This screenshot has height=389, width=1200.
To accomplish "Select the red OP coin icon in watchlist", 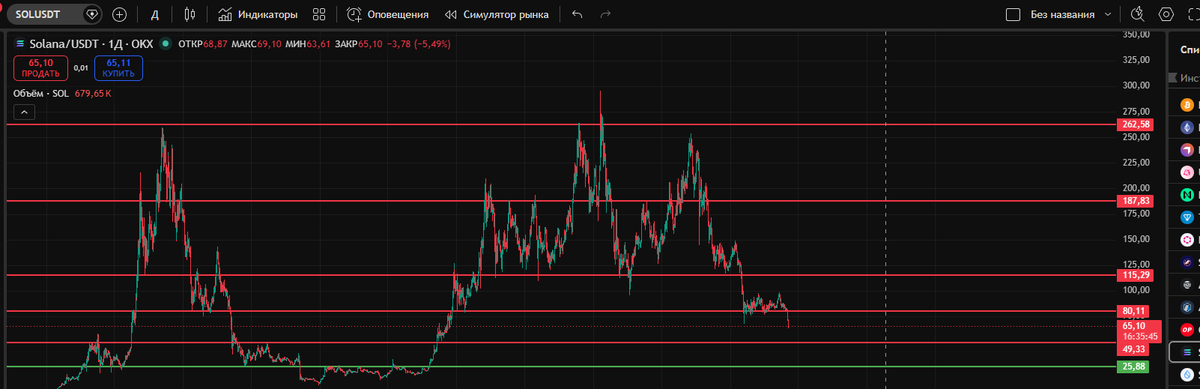I will tap(1188, 329).
